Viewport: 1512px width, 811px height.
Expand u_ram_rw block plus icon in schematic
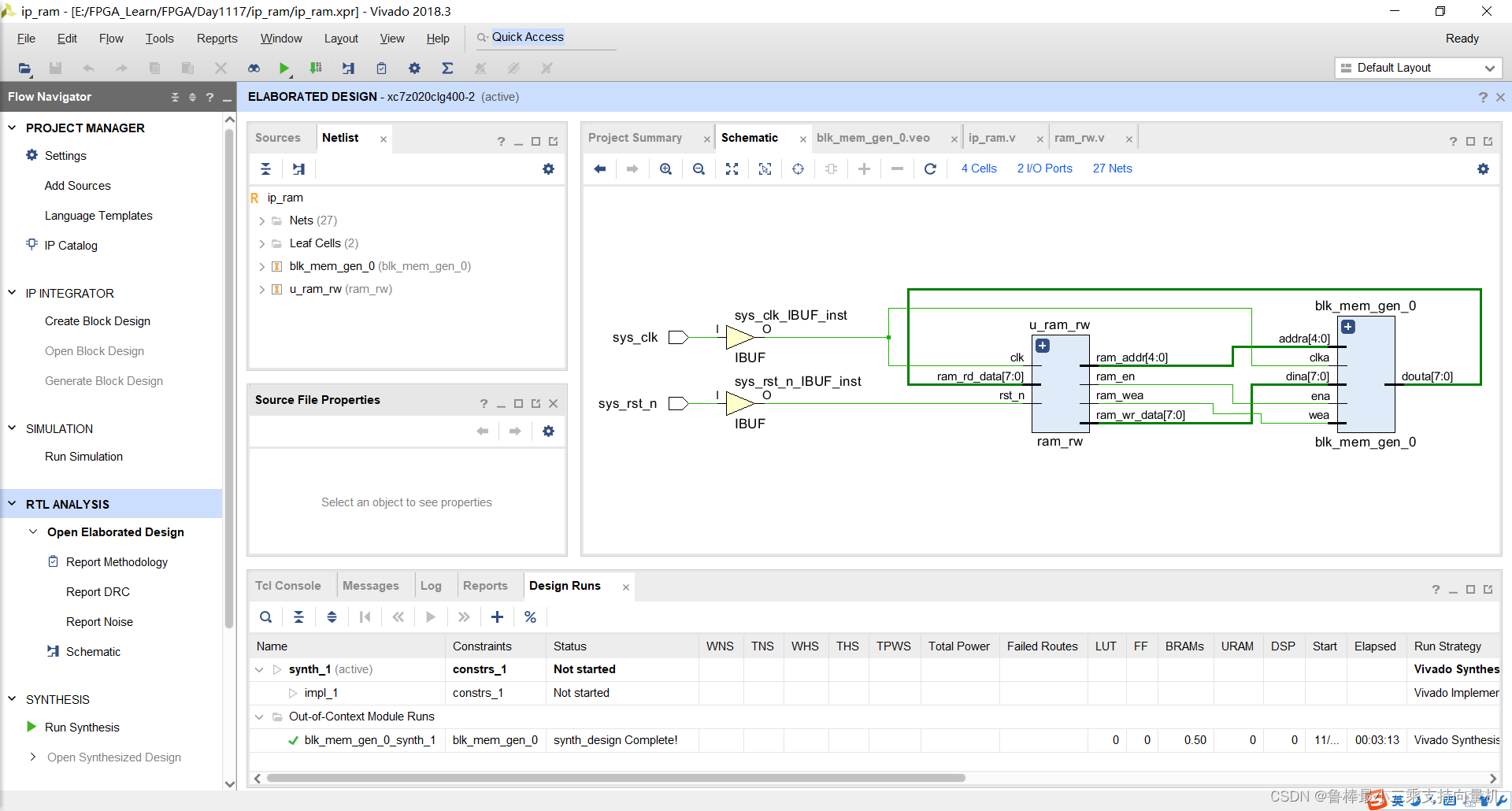(1043, 346)
